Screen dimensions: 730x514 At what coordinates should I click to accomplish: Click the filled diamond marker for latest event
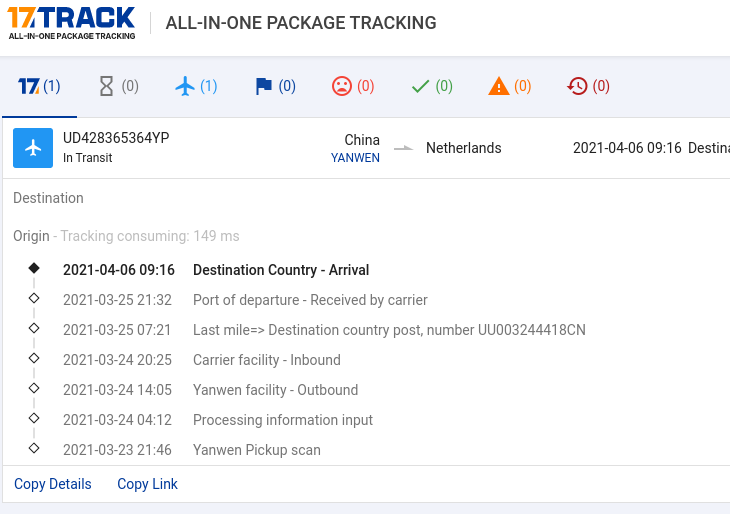coord(34,268)
